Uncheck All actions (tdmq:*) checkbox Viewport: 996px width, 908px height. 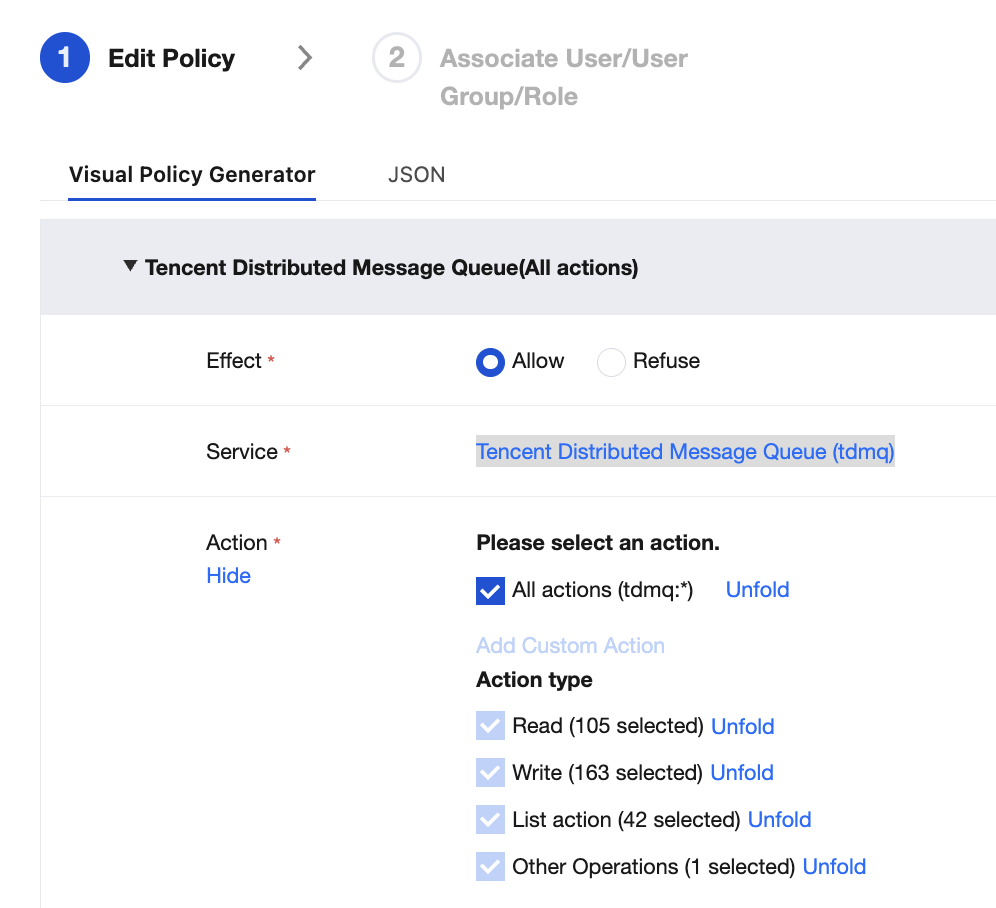tap(490, 591)
